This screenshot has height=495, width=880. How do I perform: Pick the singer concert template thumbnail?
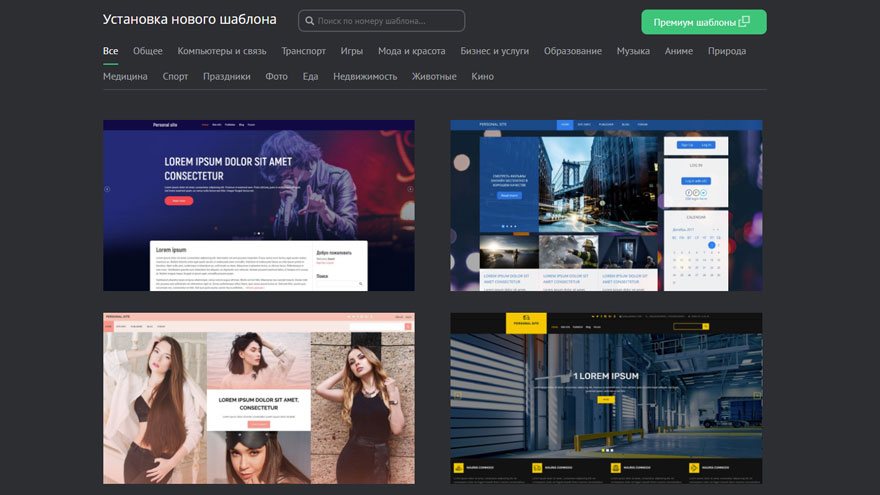pos(258,205)
